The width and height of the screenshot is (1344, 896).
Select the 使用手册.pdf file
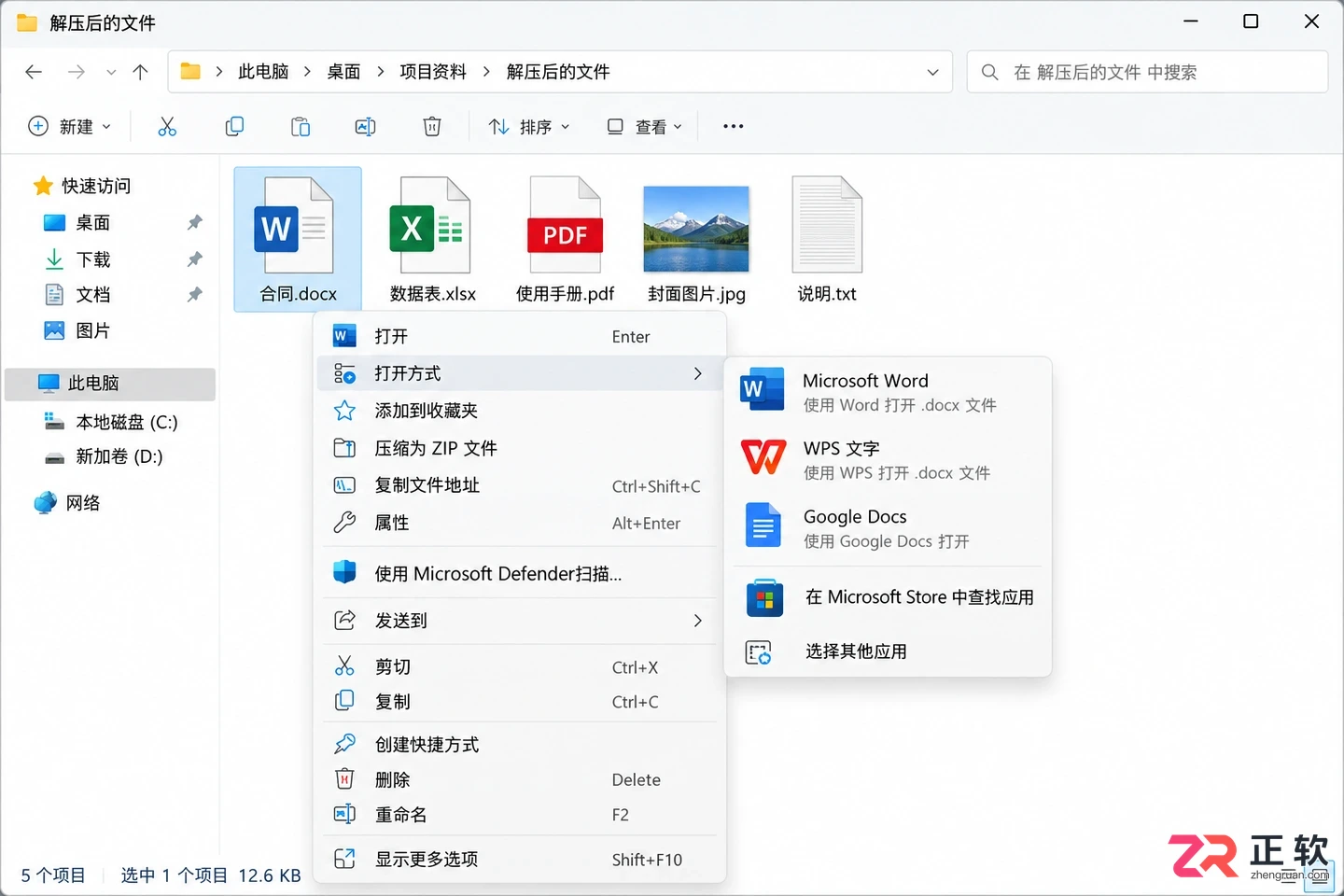pyautogui.click(x=565, y=240)
